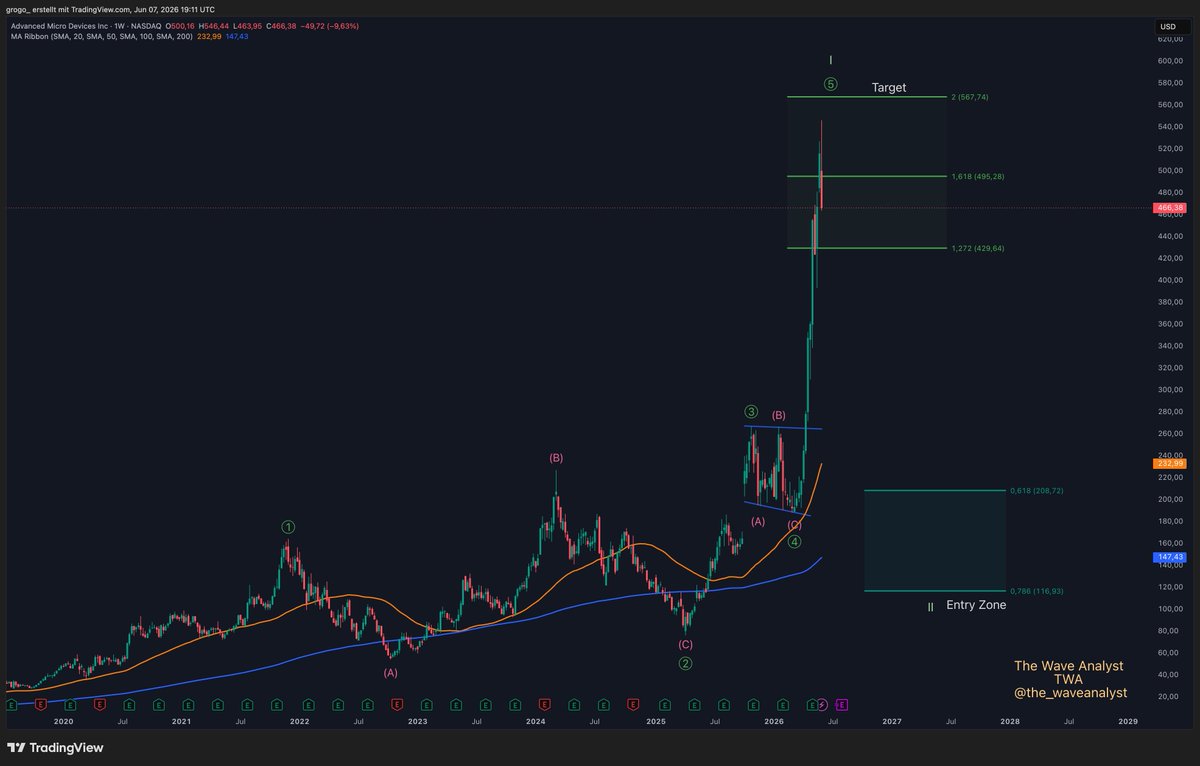The width and height of the screenshot is (1200, 766).
Task: Select the circled wave 2 label
Action: pos(686,663)
